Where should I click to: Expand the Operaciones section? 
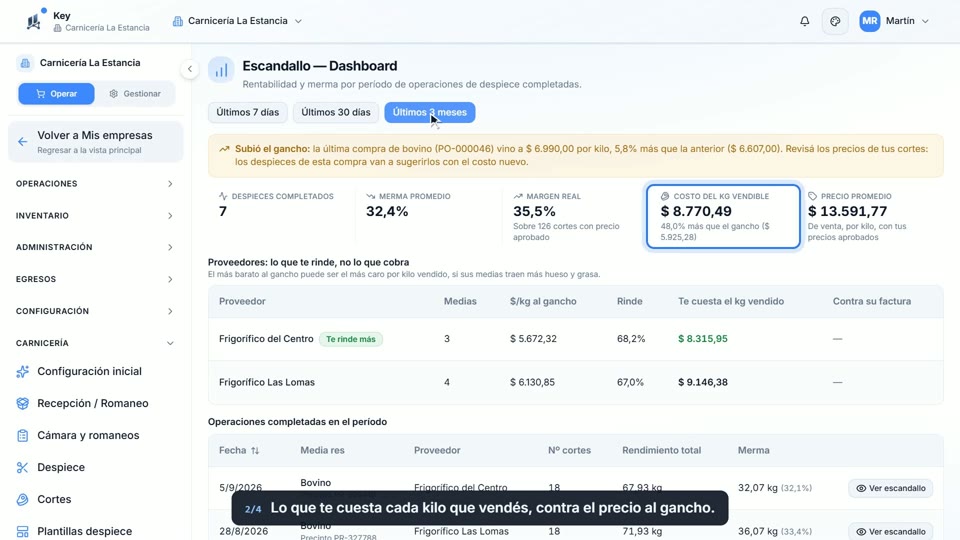click(95, 184)
